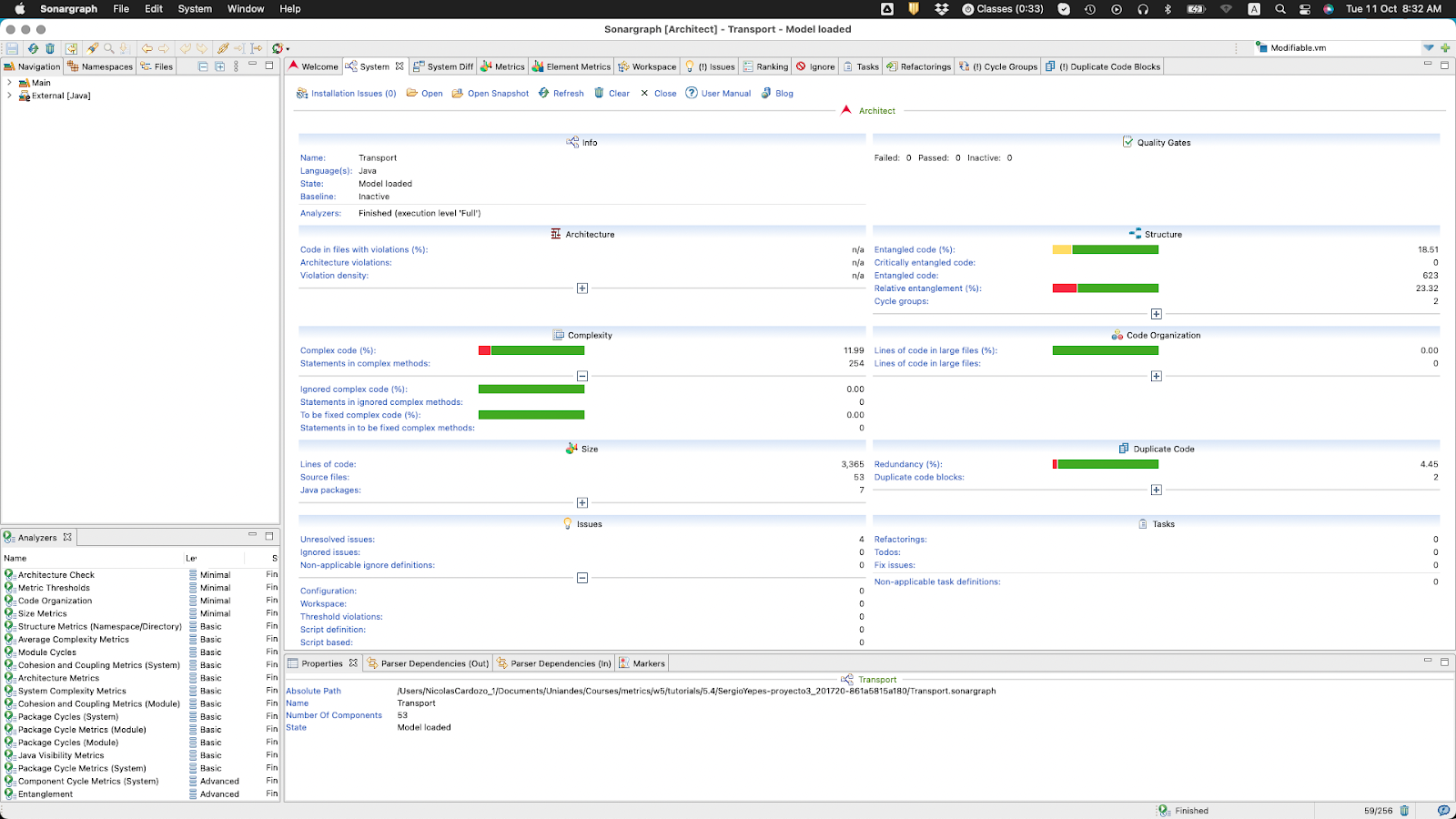Expand the Structure section plus button
This screenshot has height=819, width=1456.
(x=1156, y=314)
